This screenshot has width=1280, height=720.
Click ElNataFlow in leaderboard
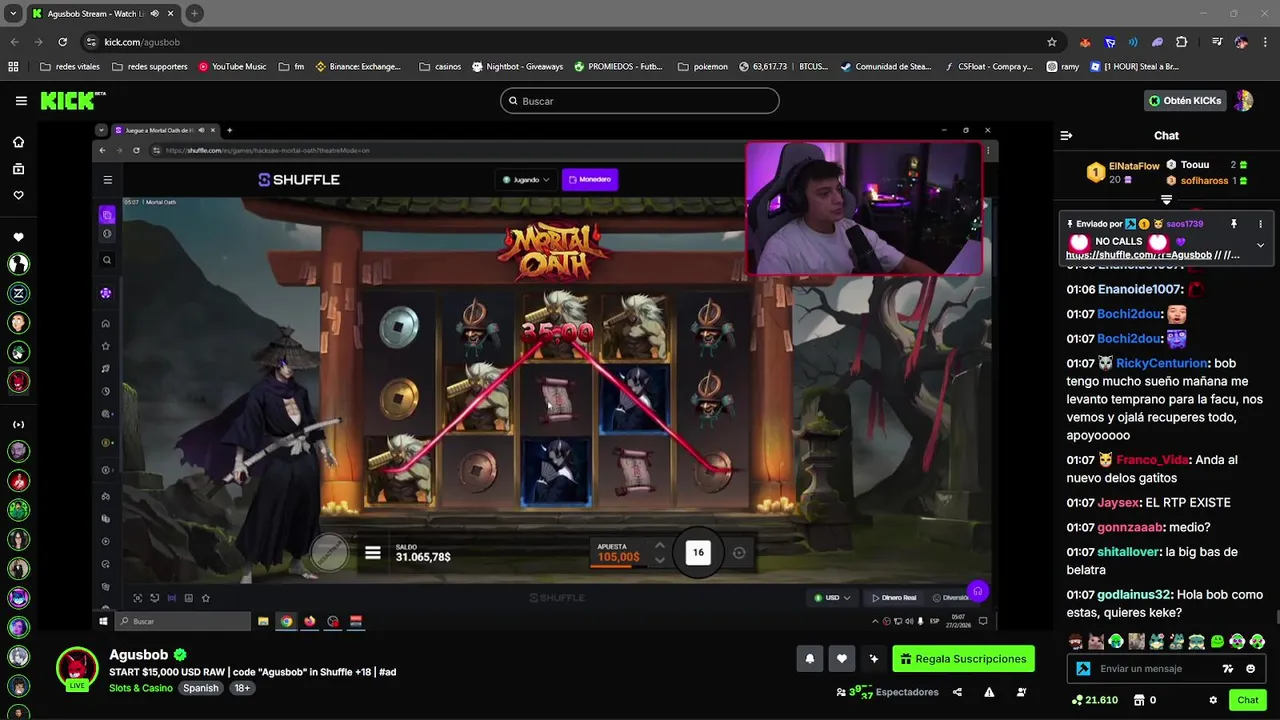pos(1134,166)
